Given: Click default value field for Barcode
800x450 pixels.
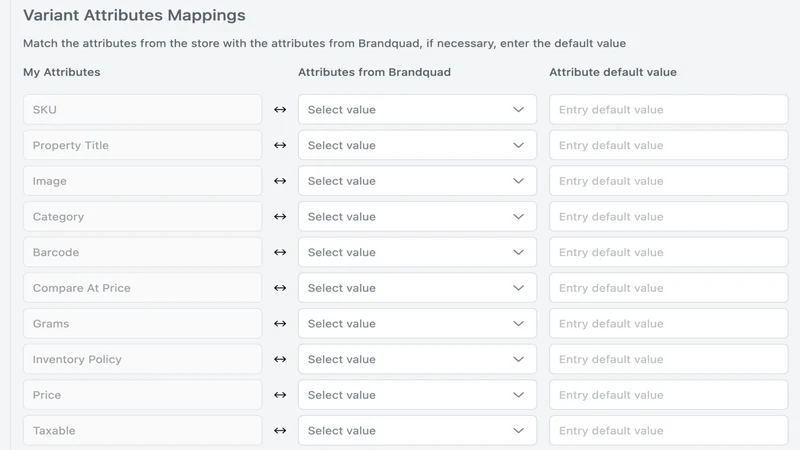Looking at the screenshot, I should click(668, 252).
